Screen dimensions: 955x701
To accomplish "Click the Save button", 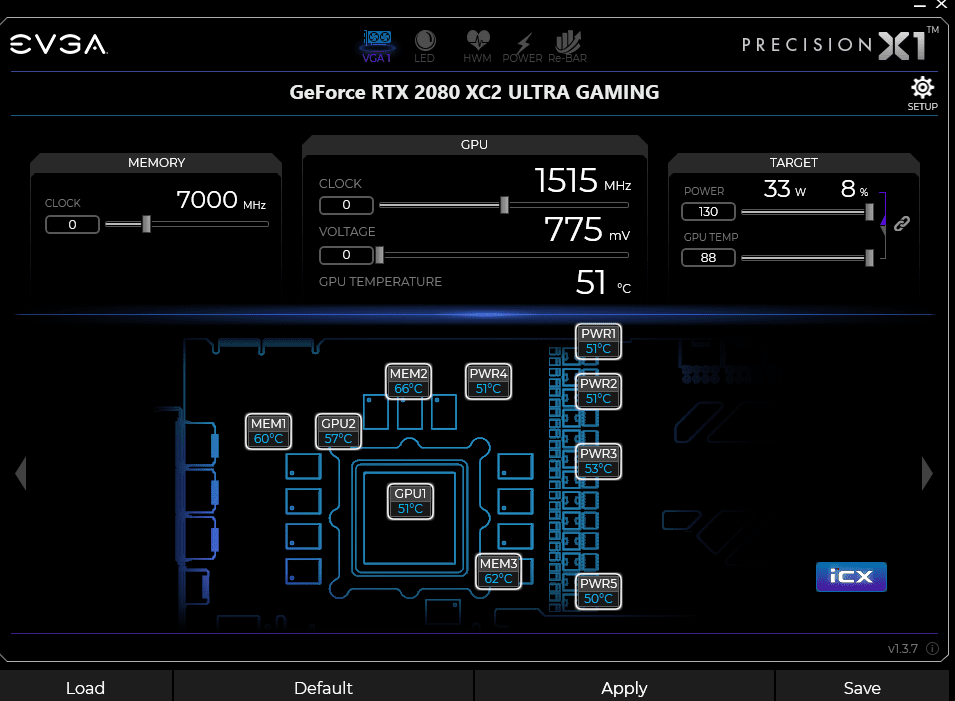I will pyautogui.click(x=862, y=688).
